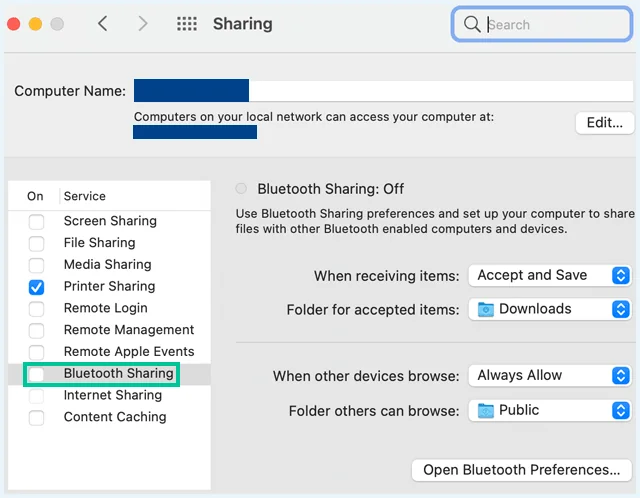Click the magnifying glass search icon
The image size is (640, 498).
pos(472,24)
